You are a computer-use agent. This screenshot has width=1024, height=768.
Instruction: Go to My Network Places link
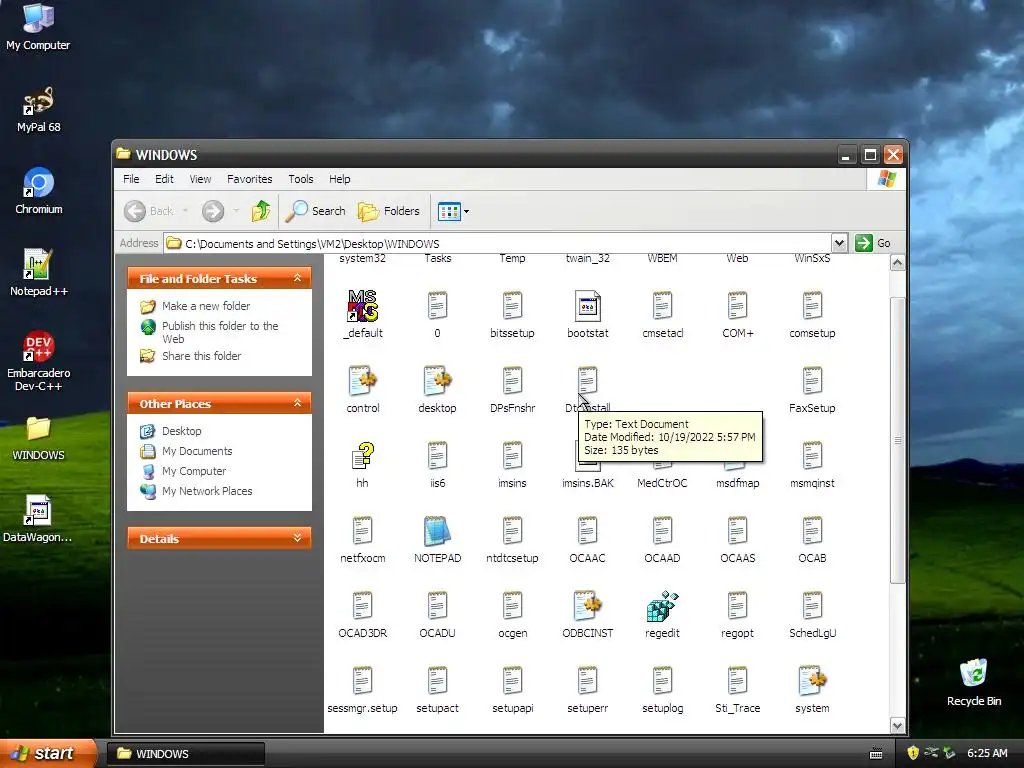206,491
